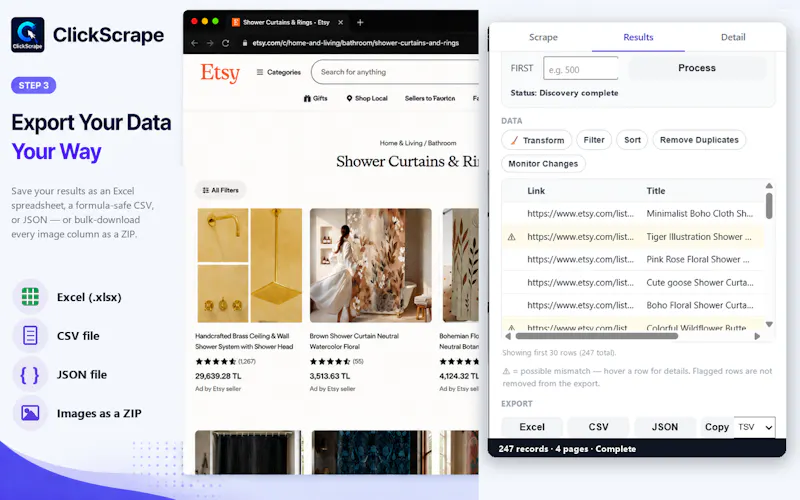Viewport: 800px width, 500px height.
Task: Click the Excel (.xlsx) grid icon
Action: [x=30, y=296]
